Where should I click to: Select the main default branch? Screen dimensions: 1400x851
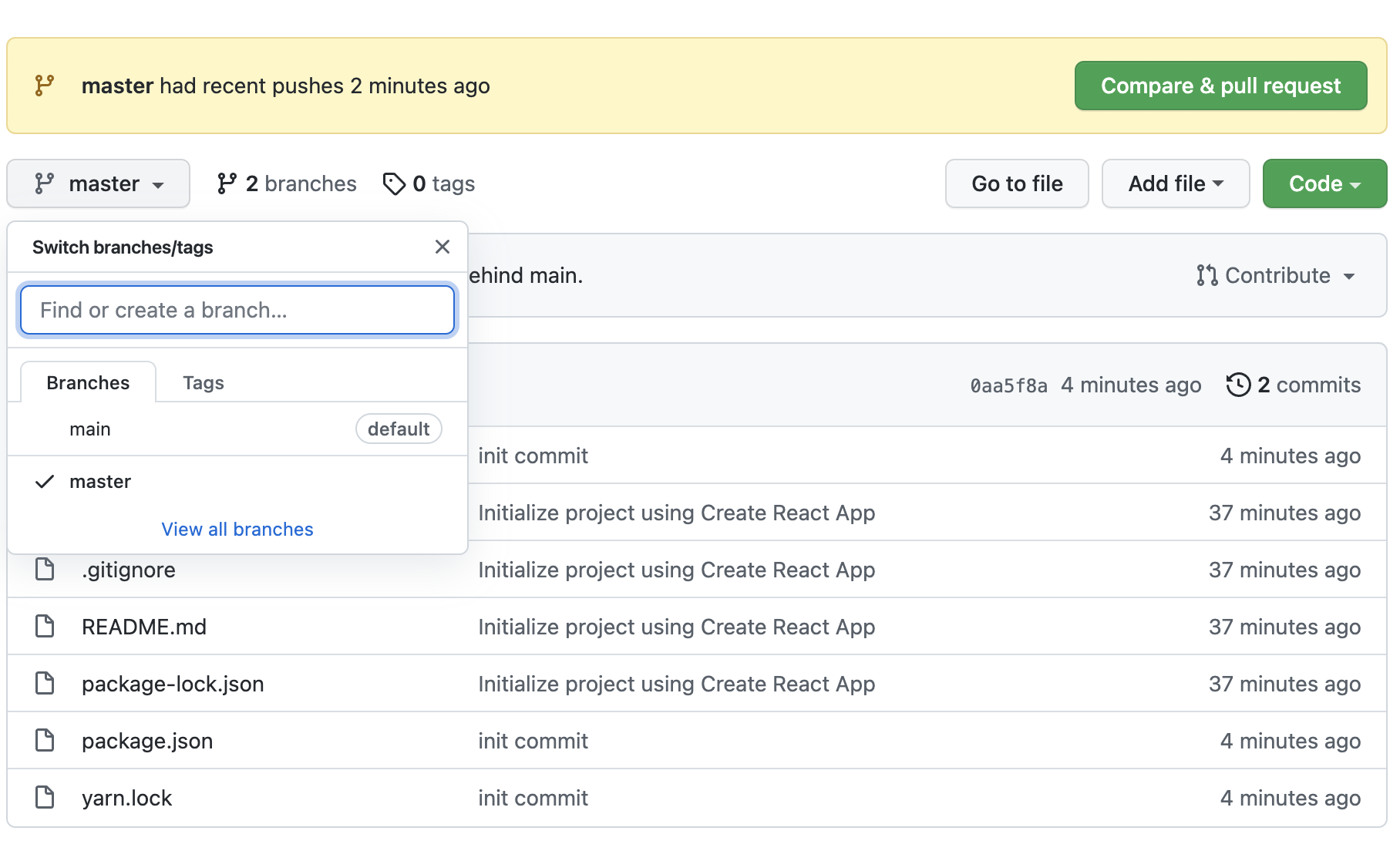[x=90, y=429]
